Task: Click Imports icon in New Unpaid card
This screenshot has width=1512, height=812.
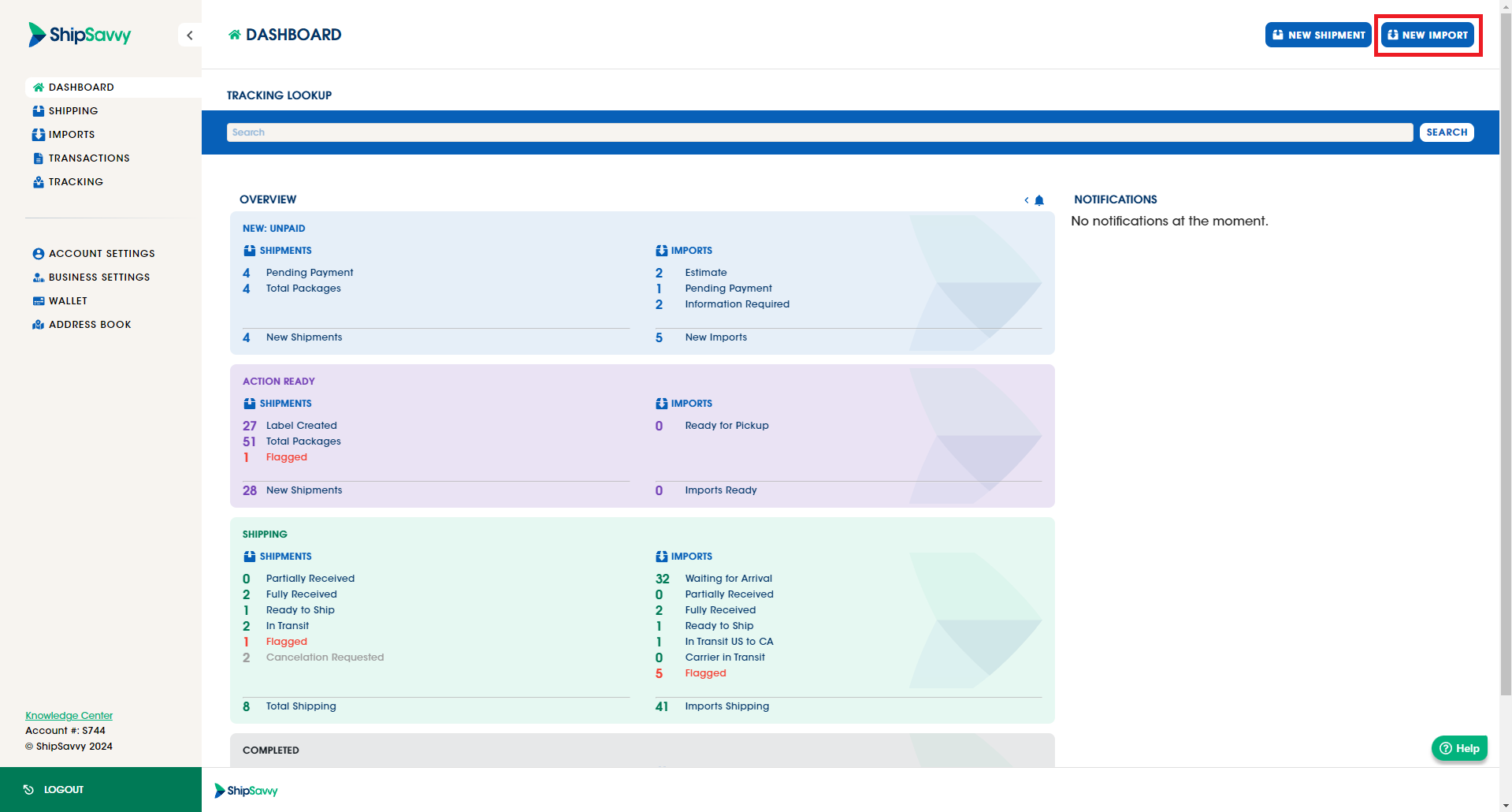Action: coord(661,251)
